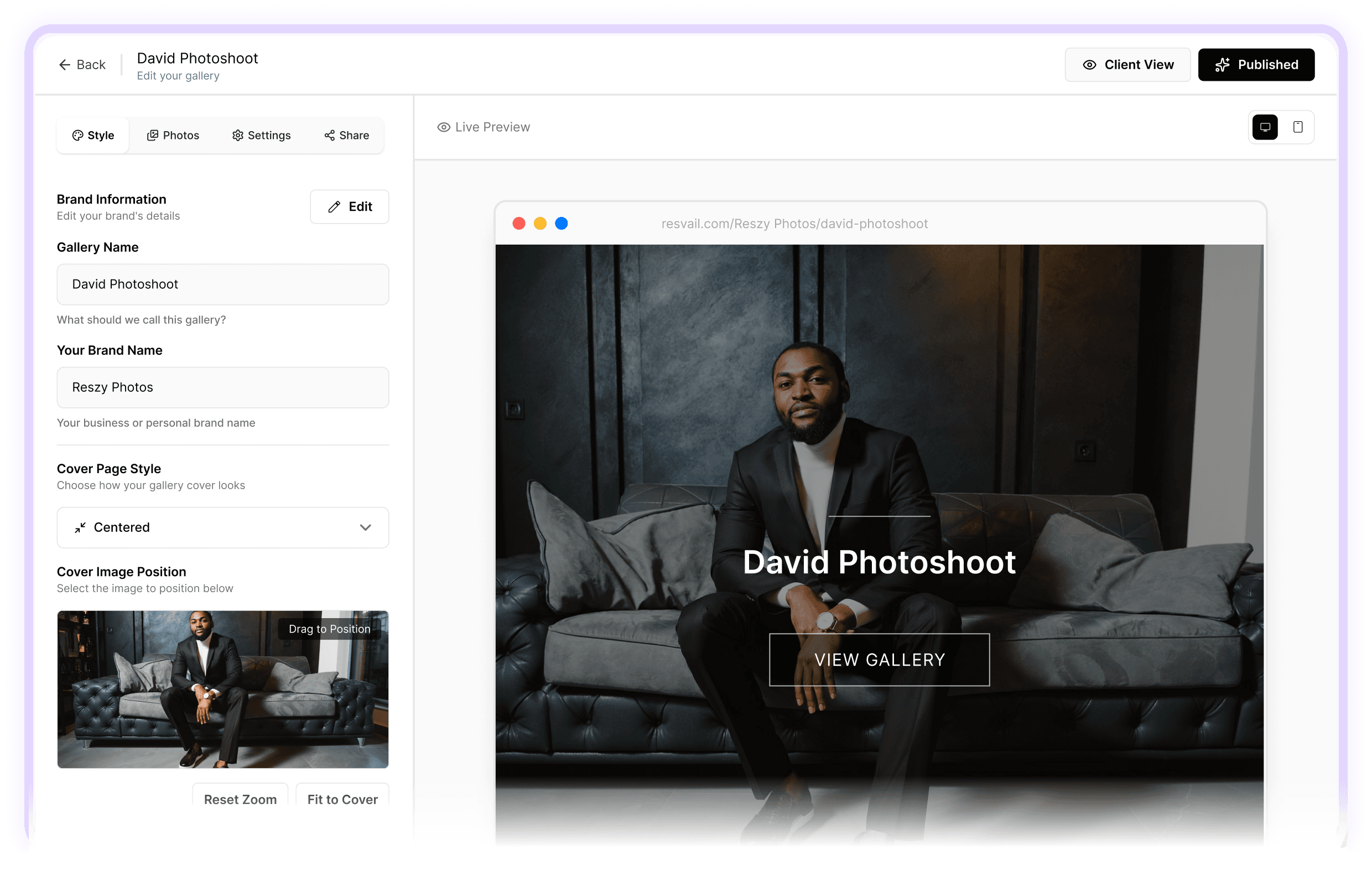1372x871 pixels.
Task: Switch to the Photos tab
Action: point(173,135)
